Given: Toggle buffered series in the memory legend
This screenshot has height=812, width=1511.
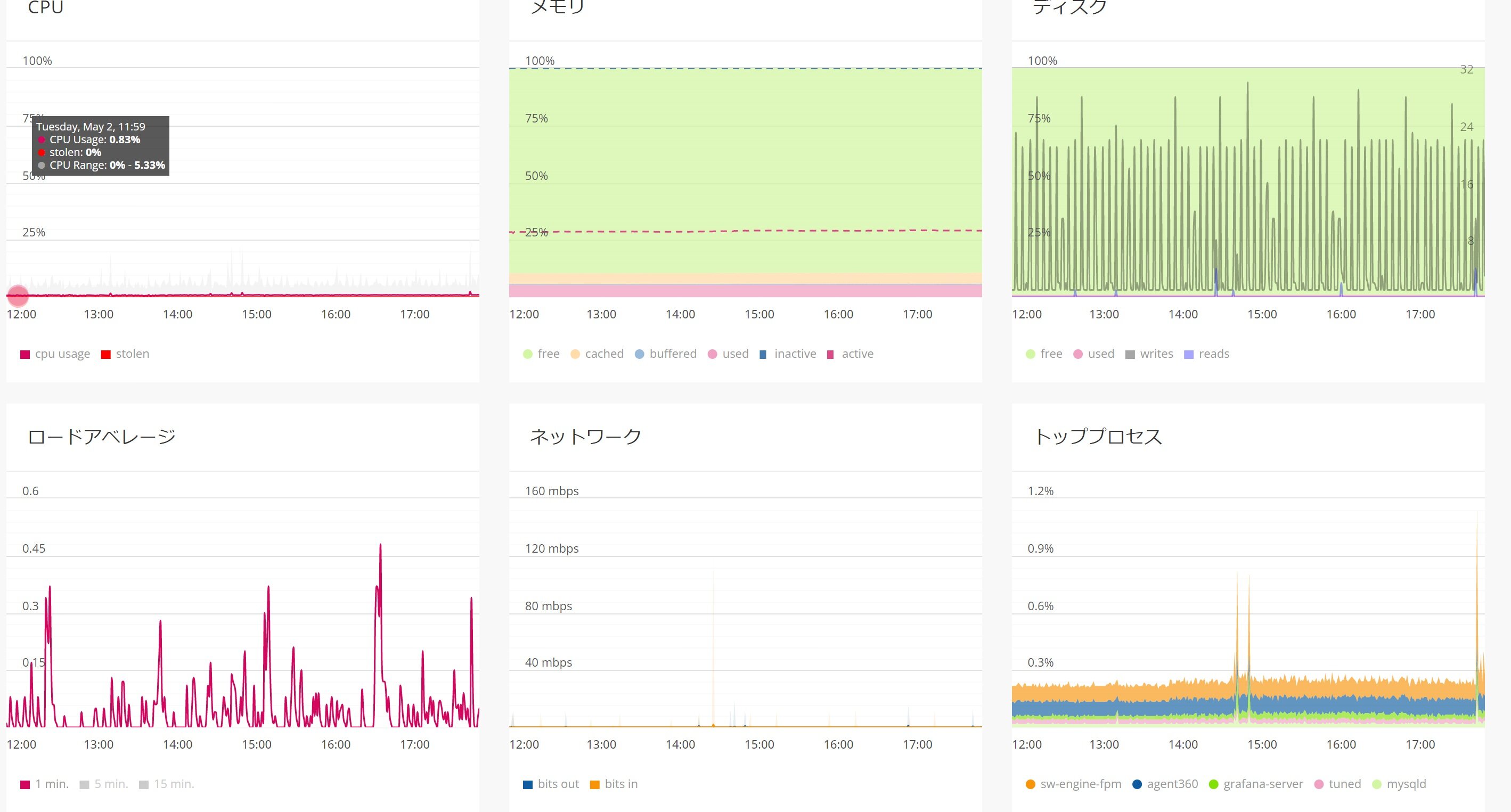Looking at the screenshot, I should 666,354.
